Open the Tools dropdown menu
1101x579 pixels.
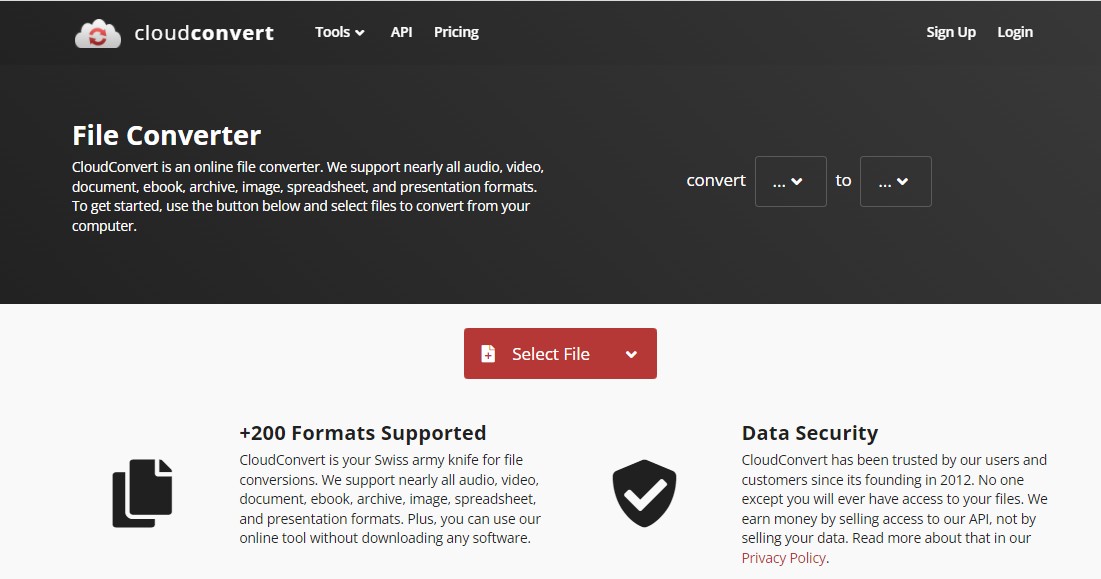(339, 32)
